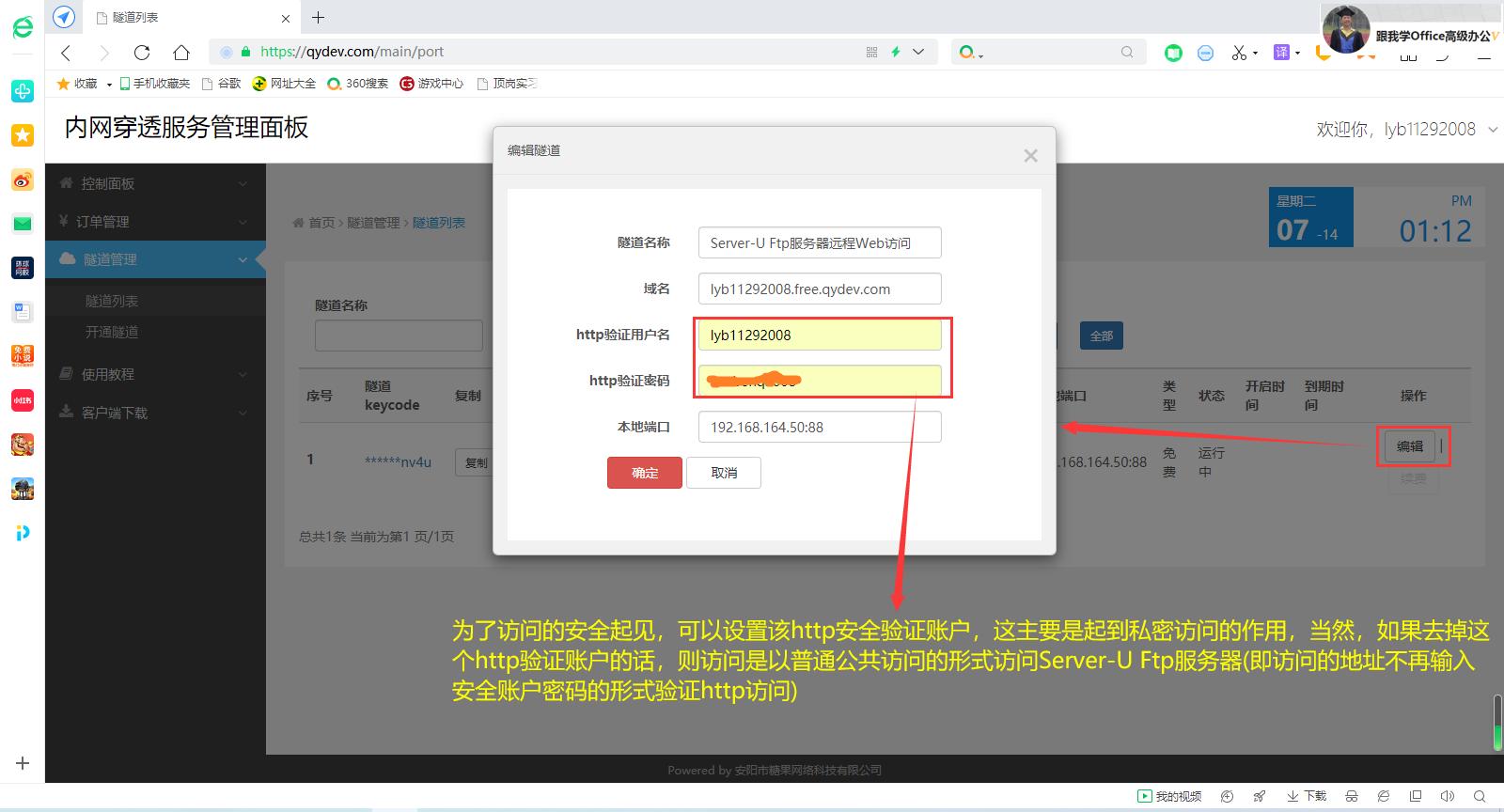Click the http verification username field
1504x812 pixels.
pos(820,335)
